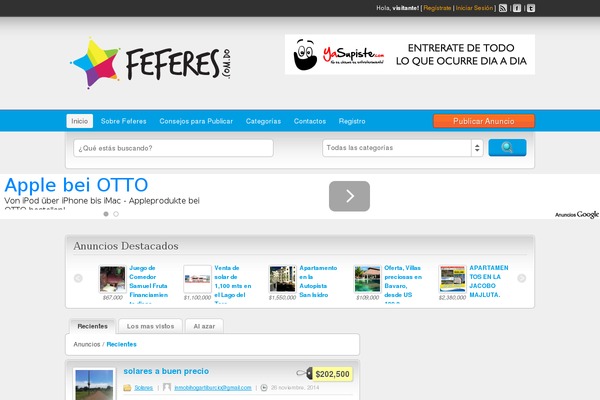Click the $1,100,000 price text
The width and height of the screenshot is (600, 400).
pyautogui.click(x=197, y=297)
